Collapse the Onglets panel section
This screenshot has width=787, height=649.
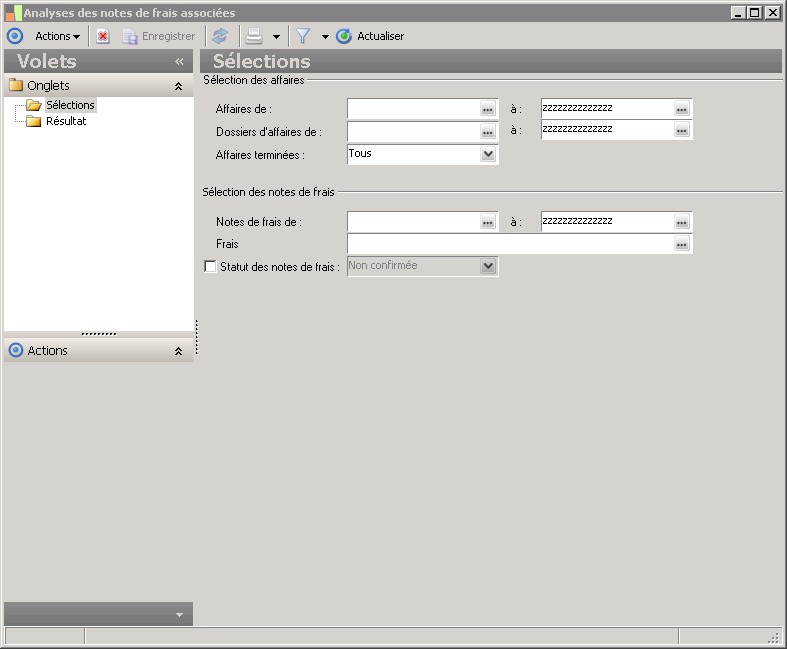178,87
